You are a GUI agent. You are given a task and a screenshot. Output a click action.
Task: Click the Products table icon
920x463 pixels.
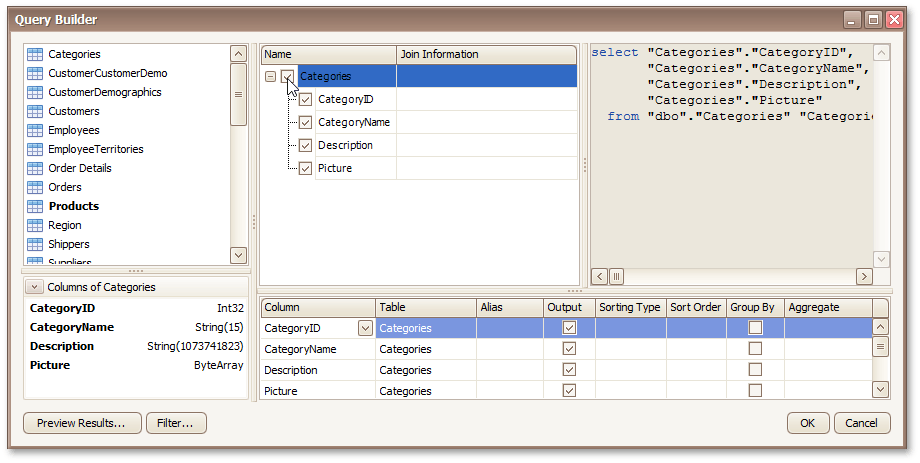[35, 206]
